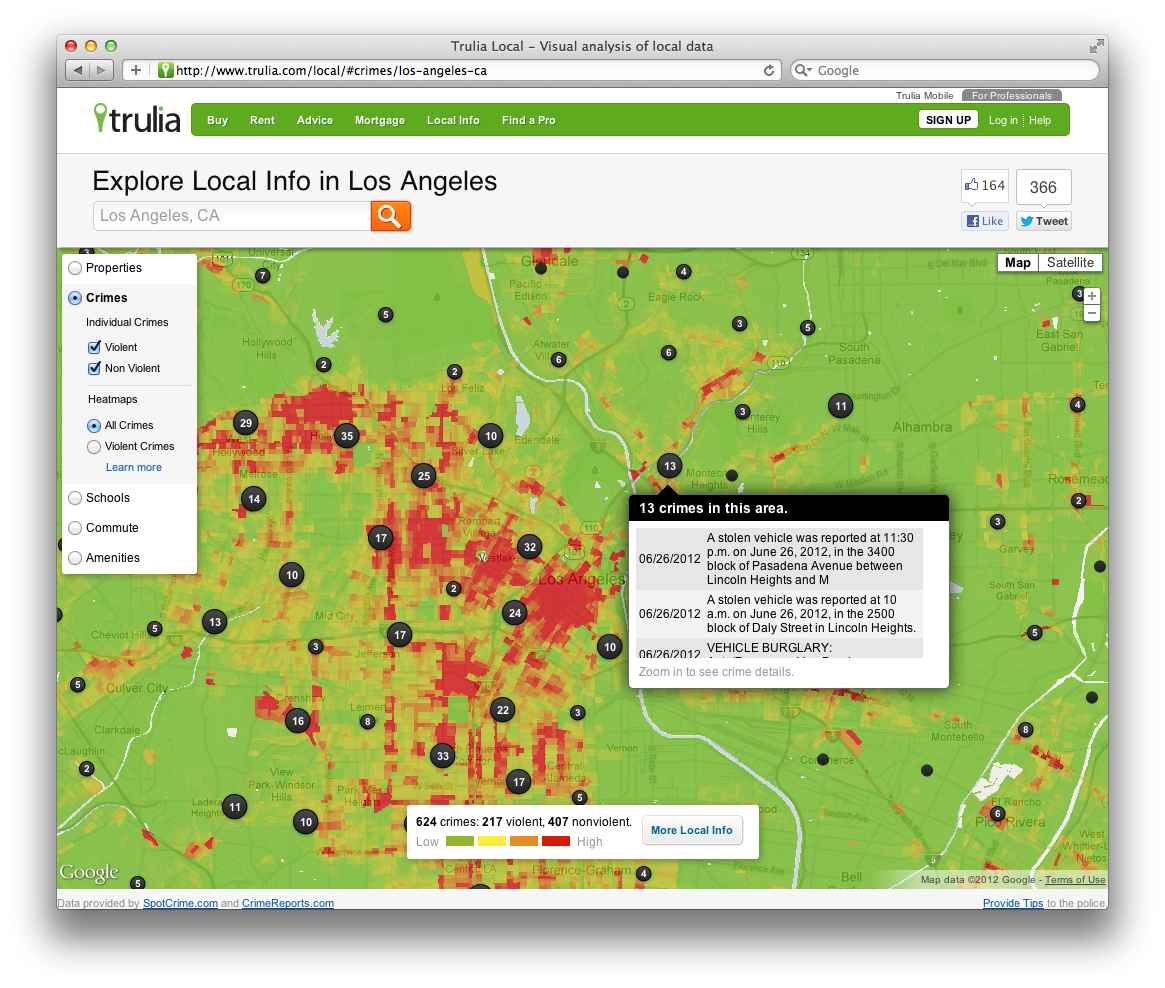
Task: Select the Schools radio button
Action: tap(75, 498)
